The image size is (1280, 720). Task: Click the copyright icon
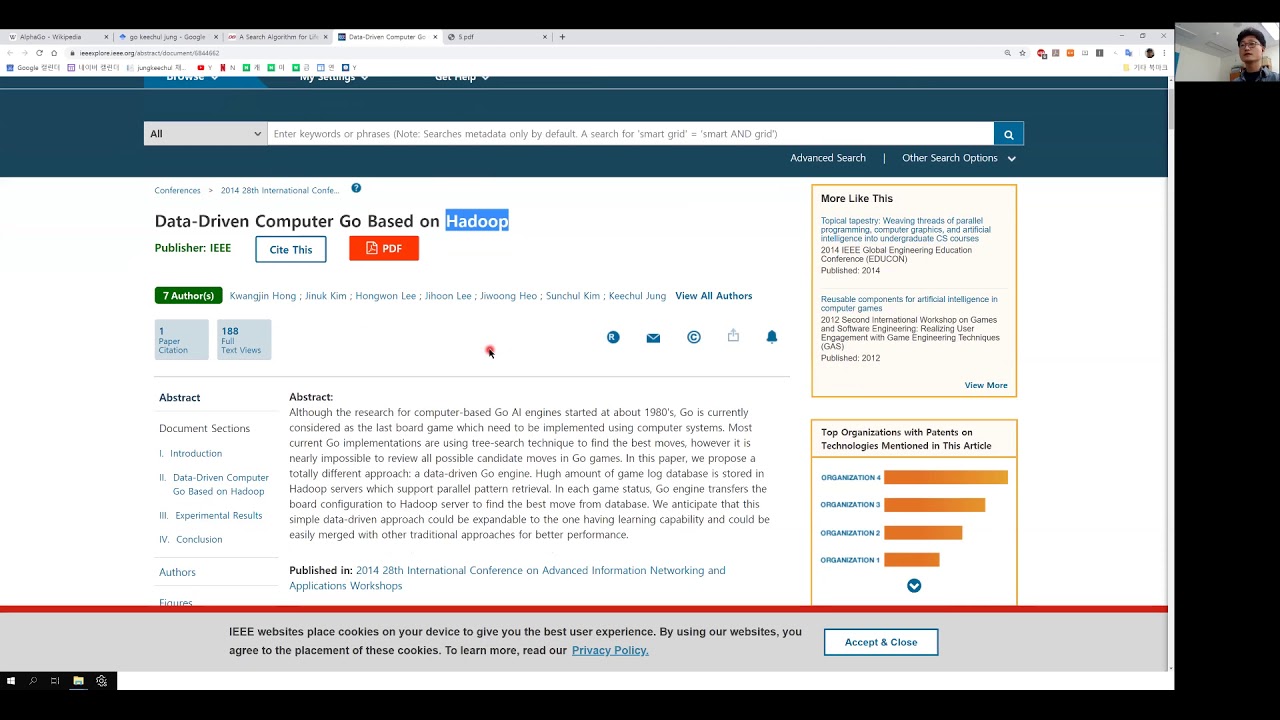[694, 337]
